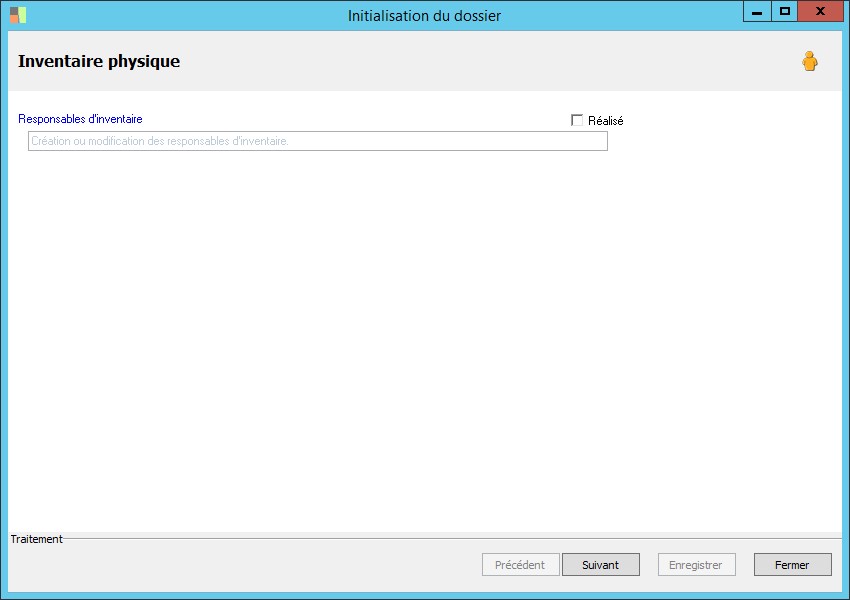Image resolution: width=850 pixels, height=600 pixels.
Task: Click the Précédent button
Action: point(520,565)
